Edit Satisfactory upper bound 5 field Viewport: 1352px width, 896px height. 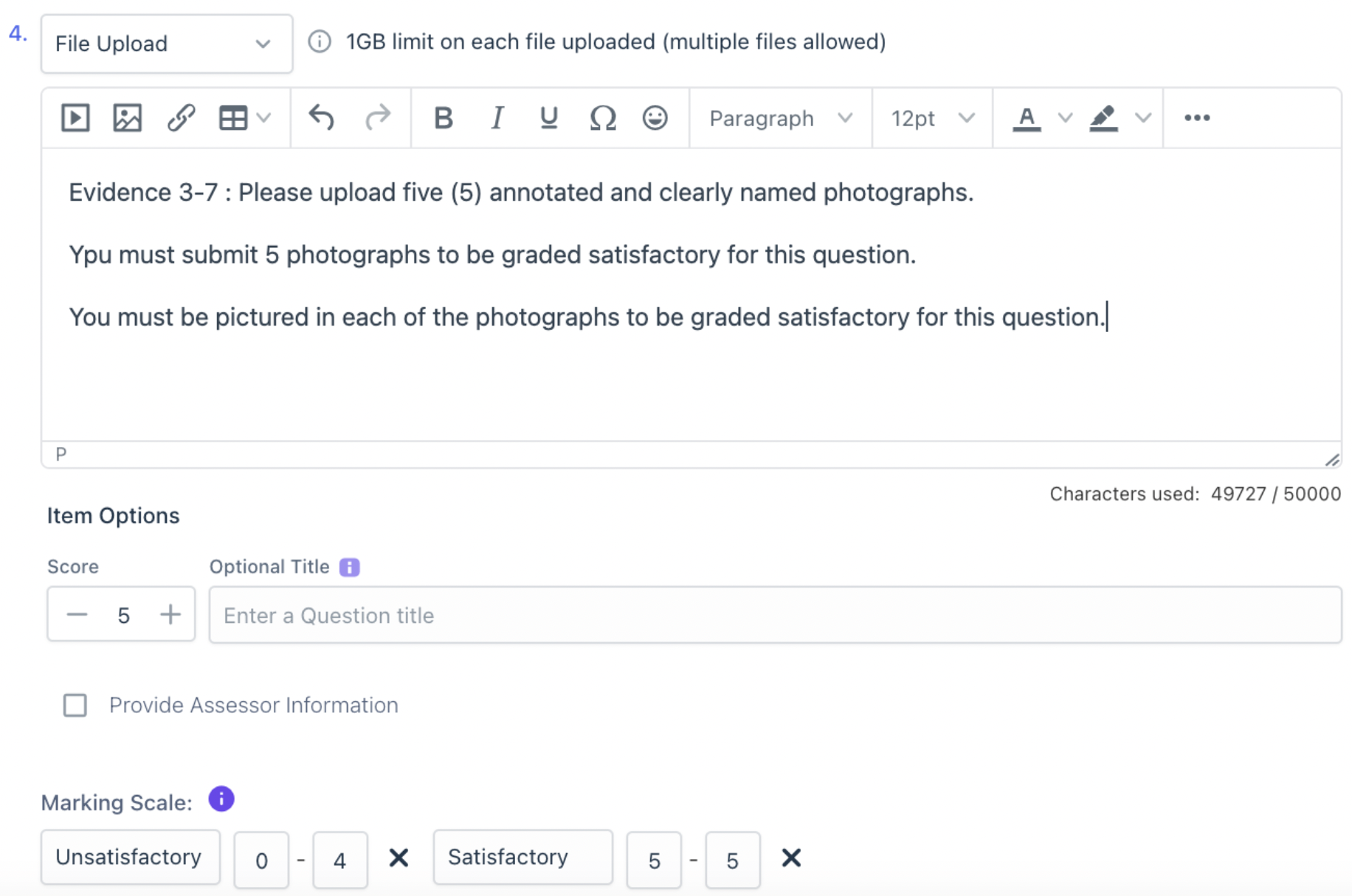coord(733,860)
